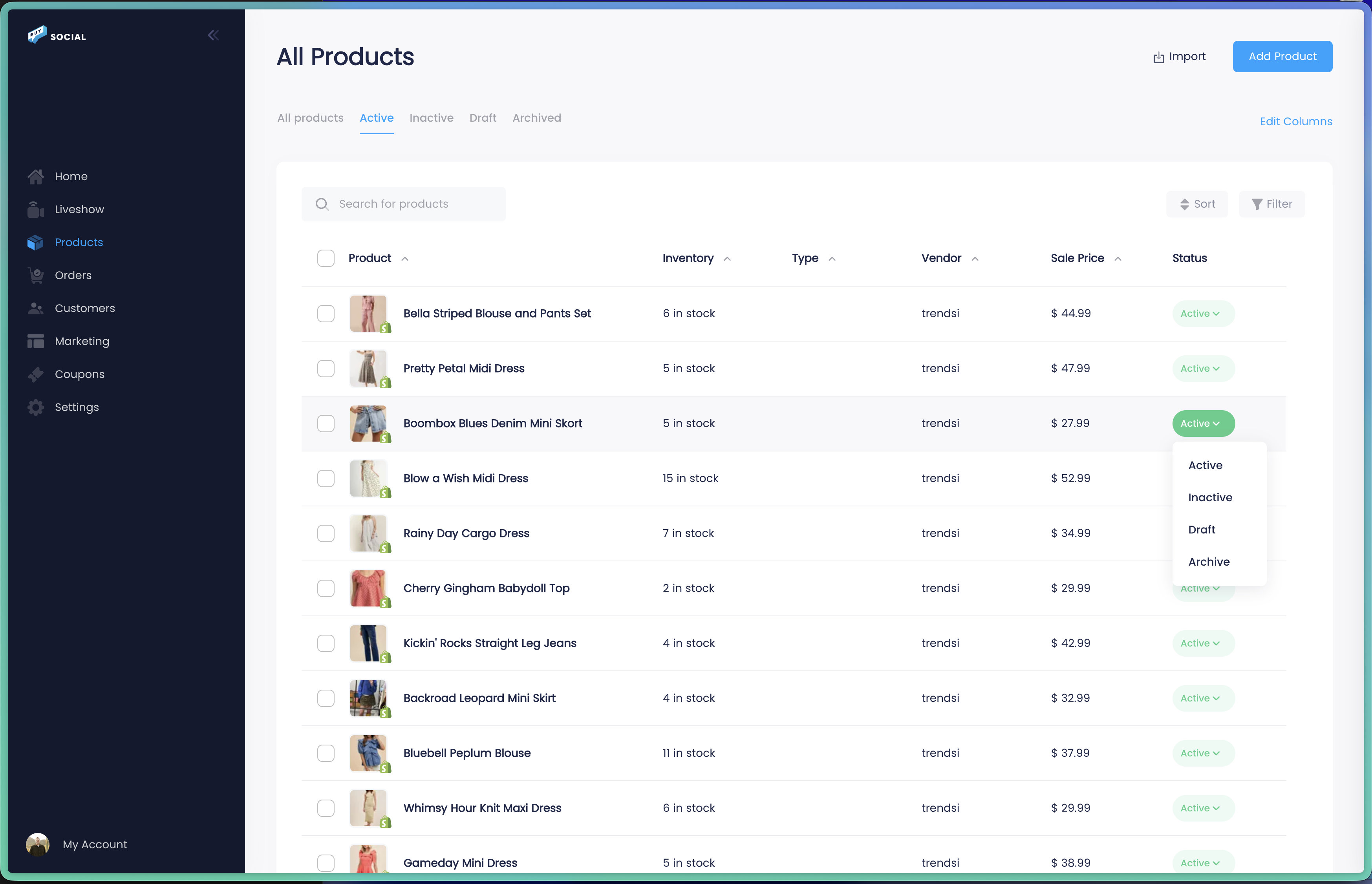
Task: Open the Archived products tab
Action: [537, 118]
